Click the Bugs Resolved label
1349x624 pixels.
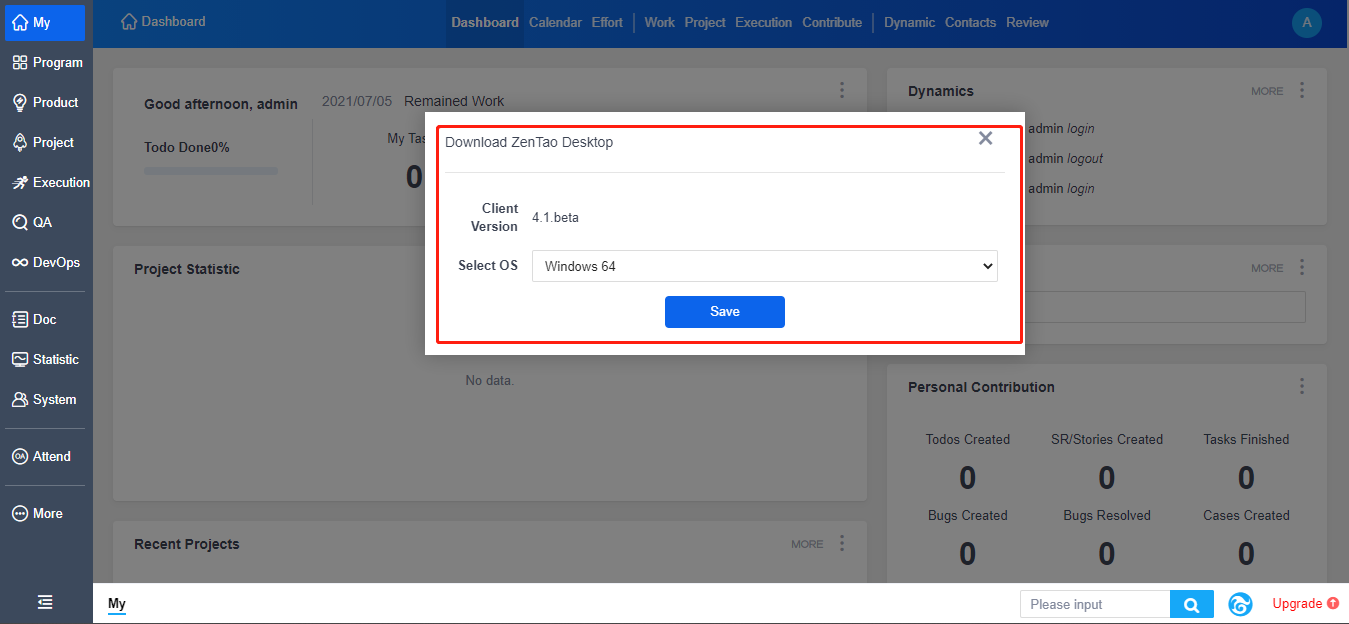point(1107,515)
